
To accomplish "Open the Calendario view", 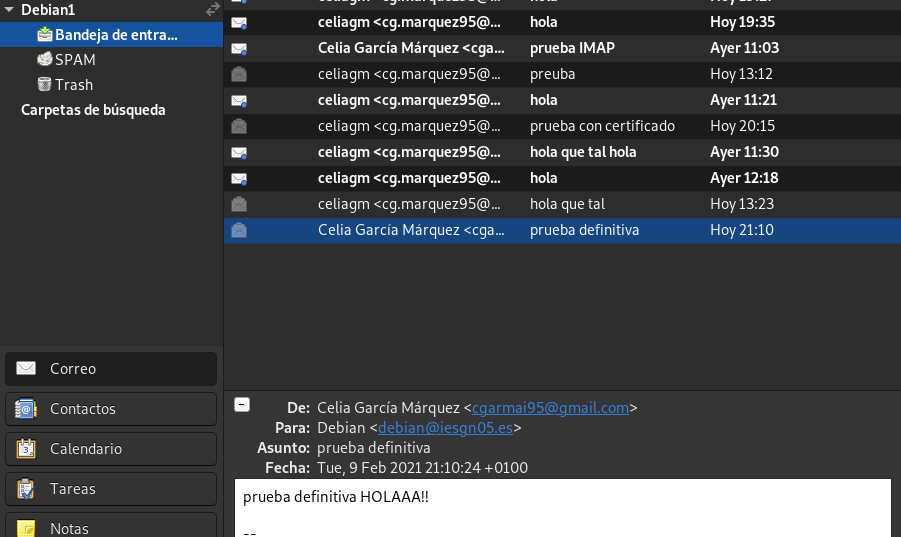I will (x=111, y=449).
